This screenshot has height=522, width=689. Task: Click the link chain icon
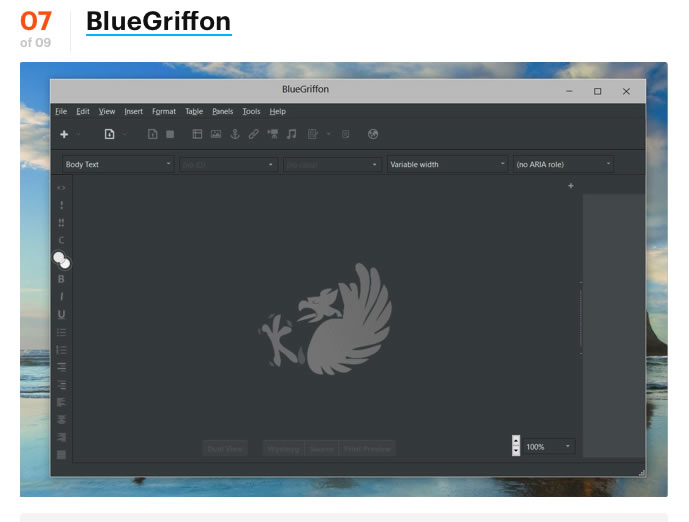pyautogui.click(x=254, y=134)
